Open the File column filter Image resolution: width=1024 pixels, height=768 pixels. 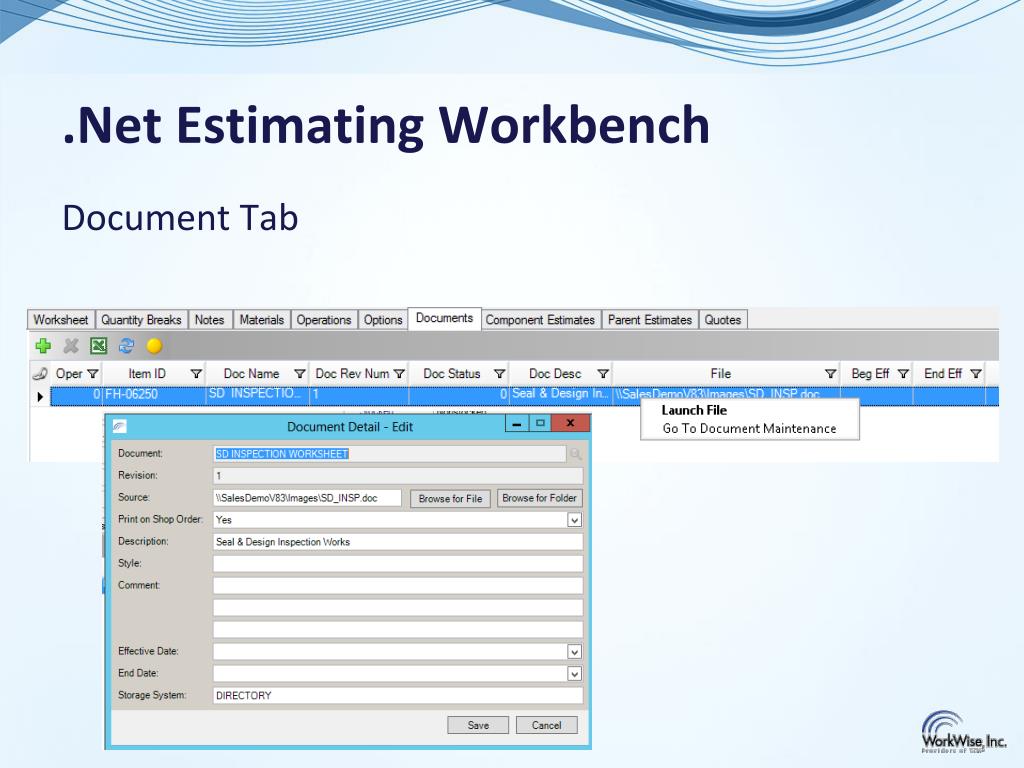tap(831, 374)
